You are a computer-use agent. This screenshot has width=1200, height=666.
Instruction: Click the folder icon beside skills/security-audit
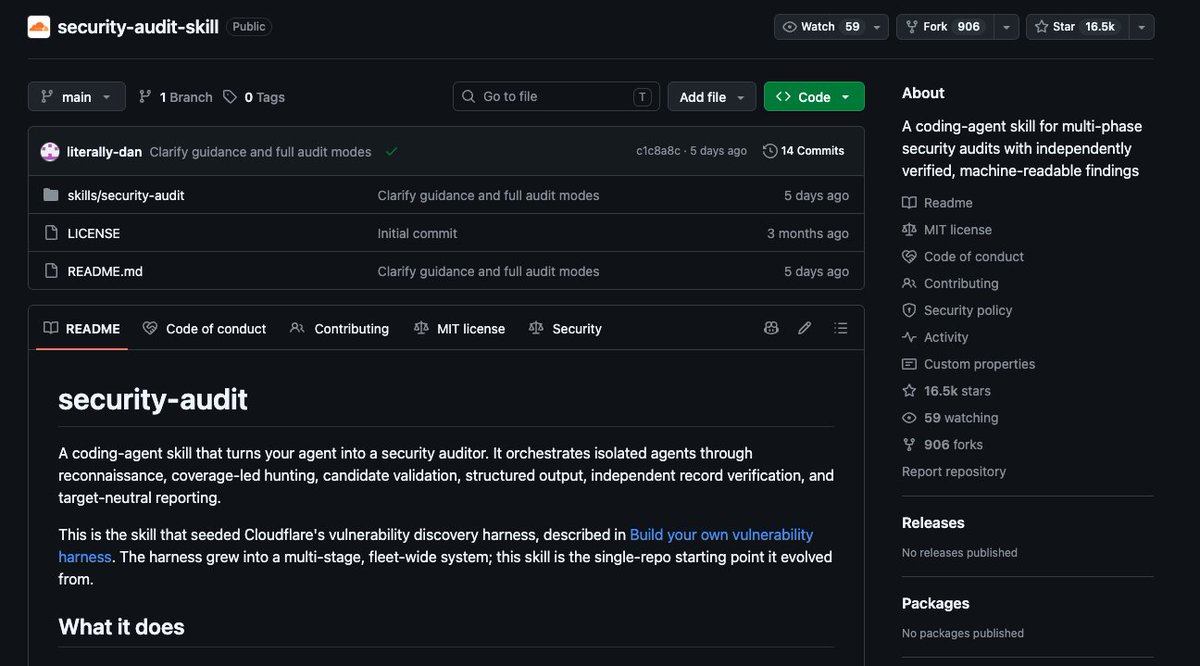click(x=51, y=195)
